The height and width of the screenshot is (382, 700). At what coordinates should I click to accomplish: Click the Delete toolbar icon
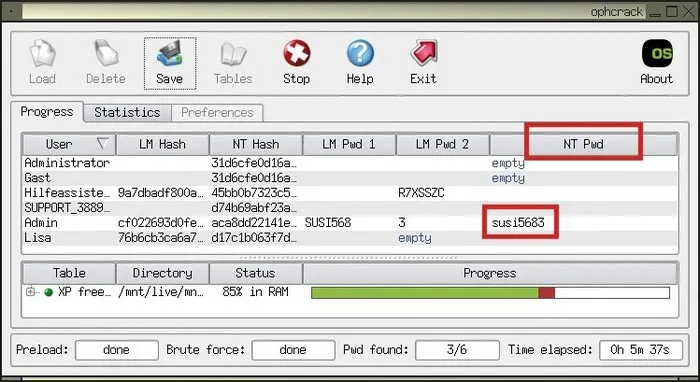pos(106,62)
